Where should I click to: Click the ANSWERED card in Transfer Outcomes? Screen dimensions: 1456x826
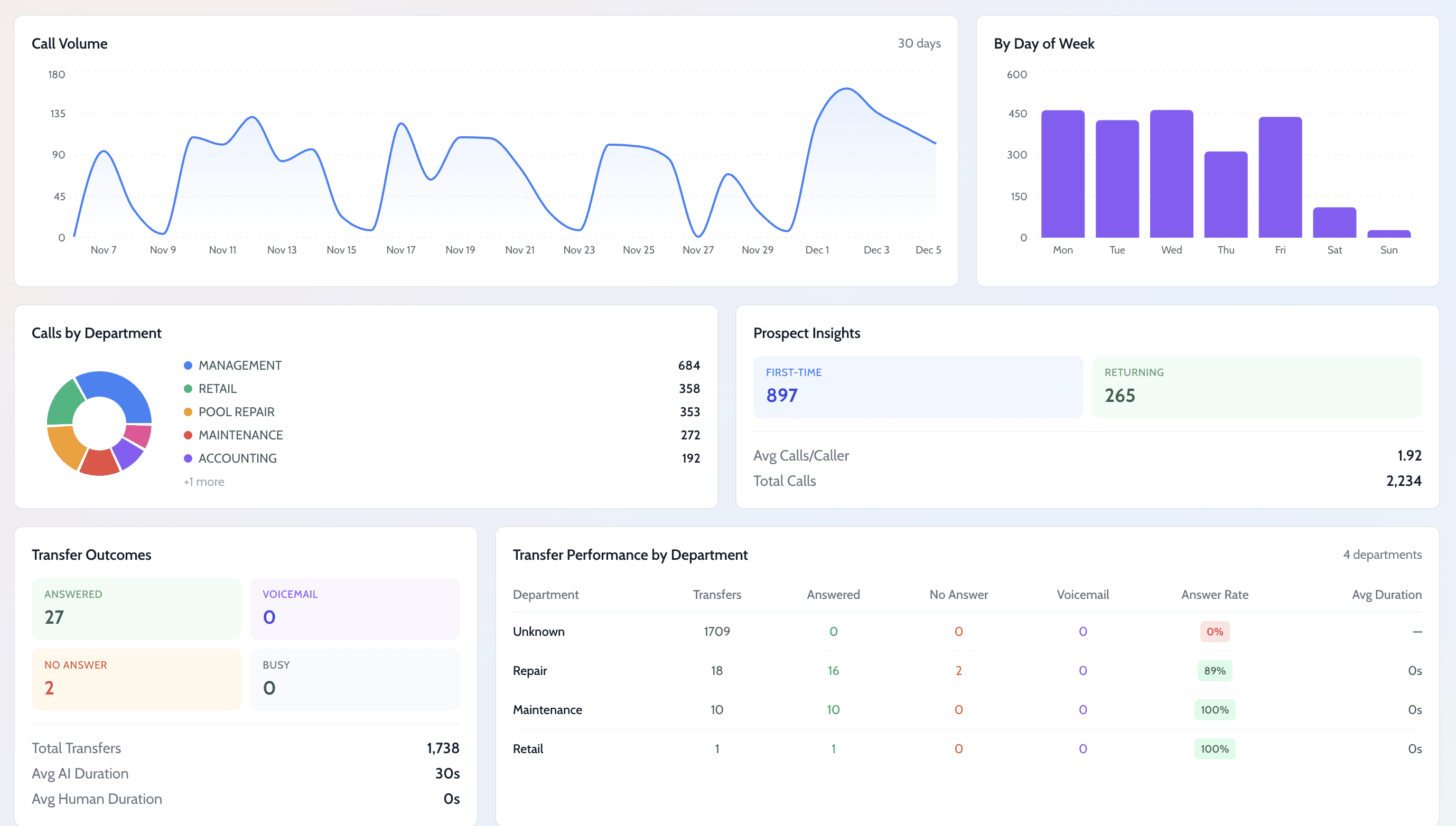pos(136,608)
